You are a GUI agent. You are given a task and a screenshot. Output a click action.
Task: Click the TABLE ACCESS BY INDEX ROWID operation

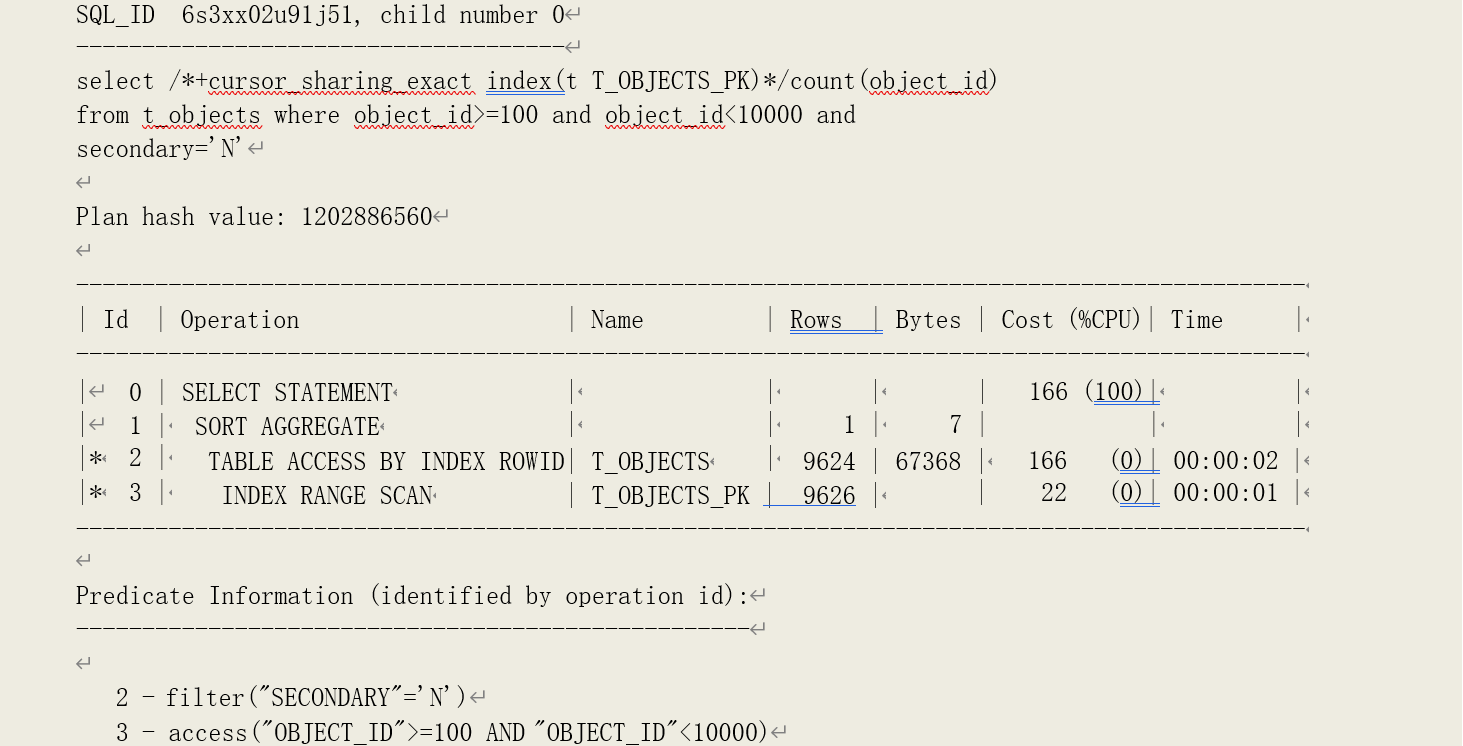coord(386,461)
